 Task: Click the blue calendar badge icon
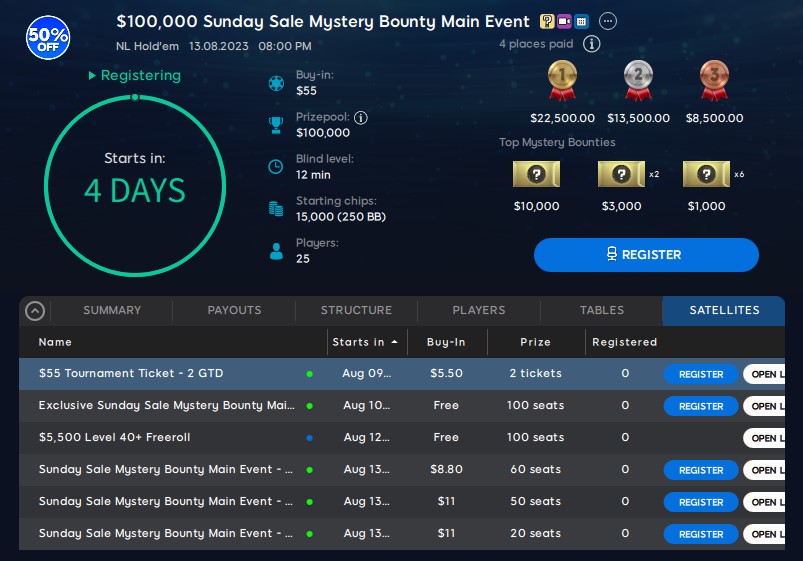(581, 21)
